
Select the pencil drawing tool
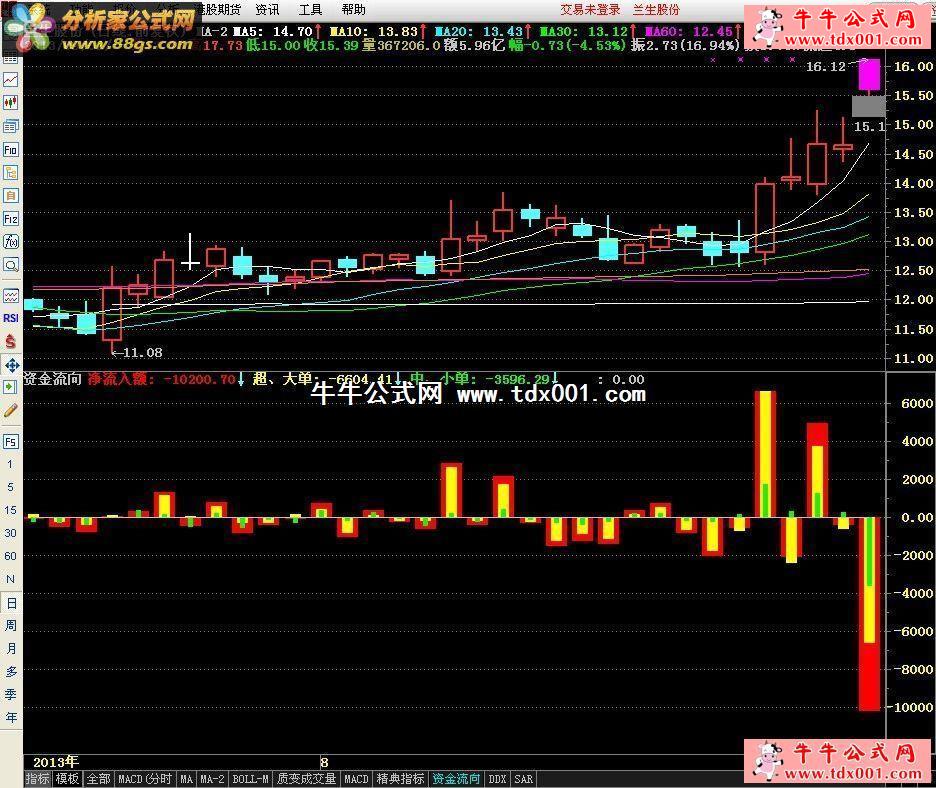point(11,410)
